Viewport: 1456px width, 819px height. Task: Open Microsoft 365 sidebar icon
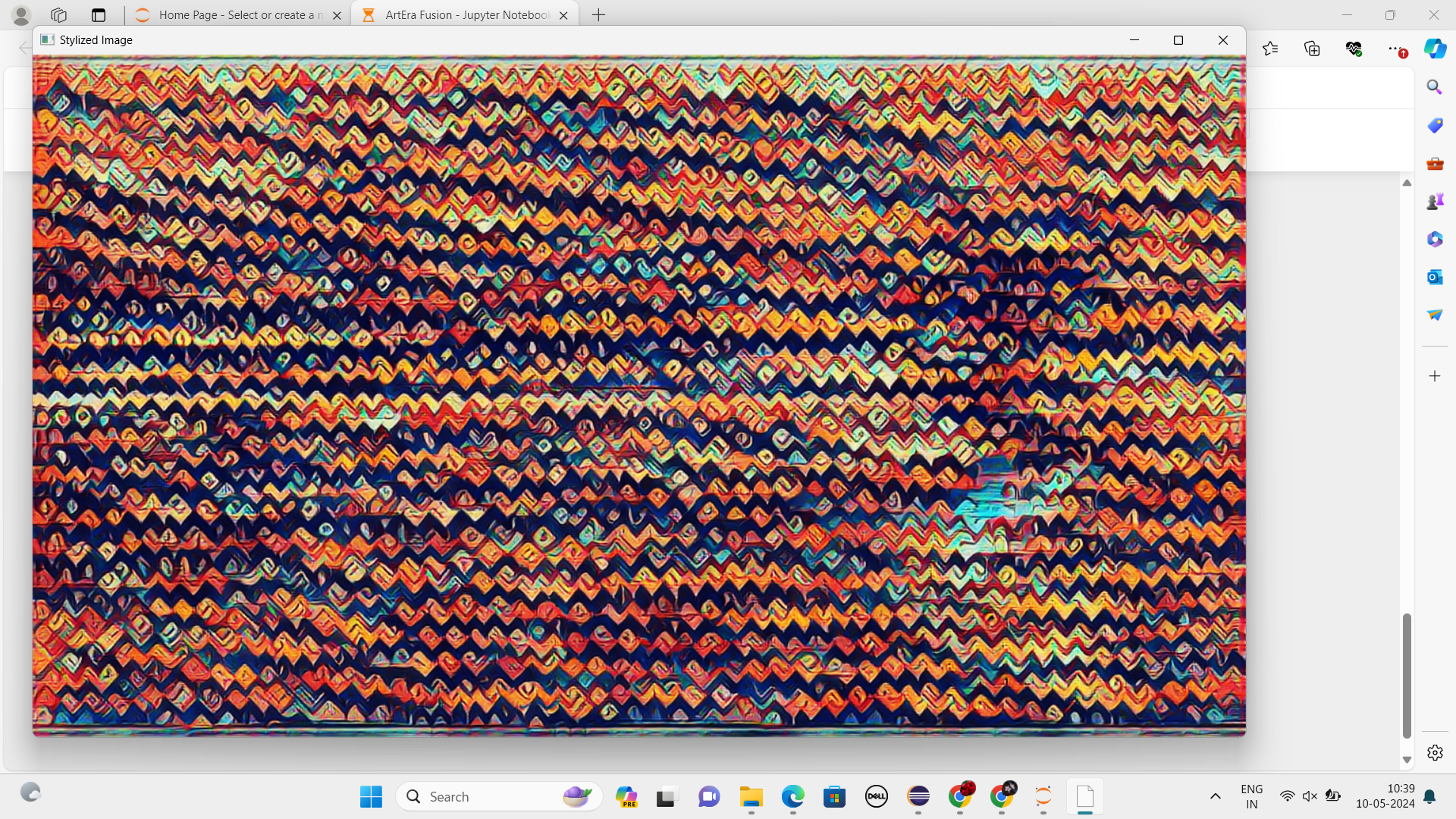click(x=1434, y=240)
